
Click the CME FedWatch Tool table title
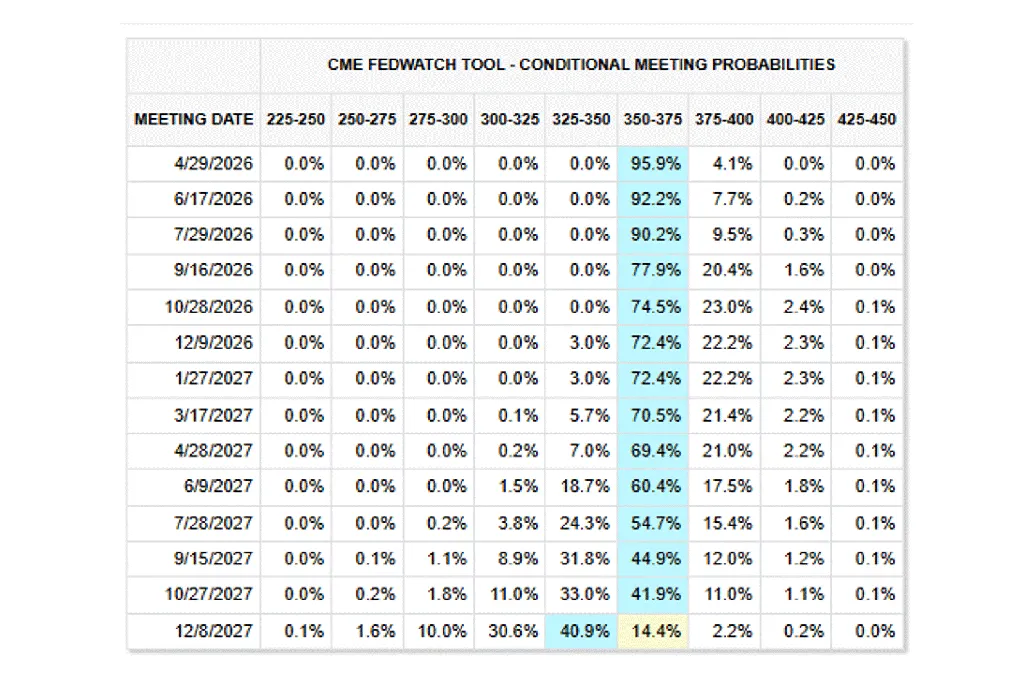tap(581, 64)
